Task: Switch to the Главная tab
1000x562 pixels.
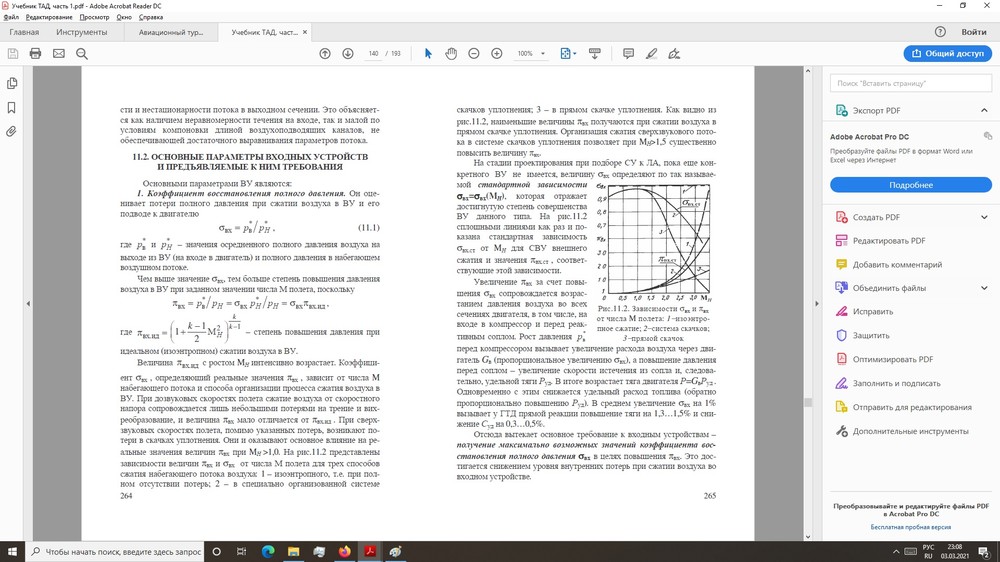Action: tap(24, 32)
